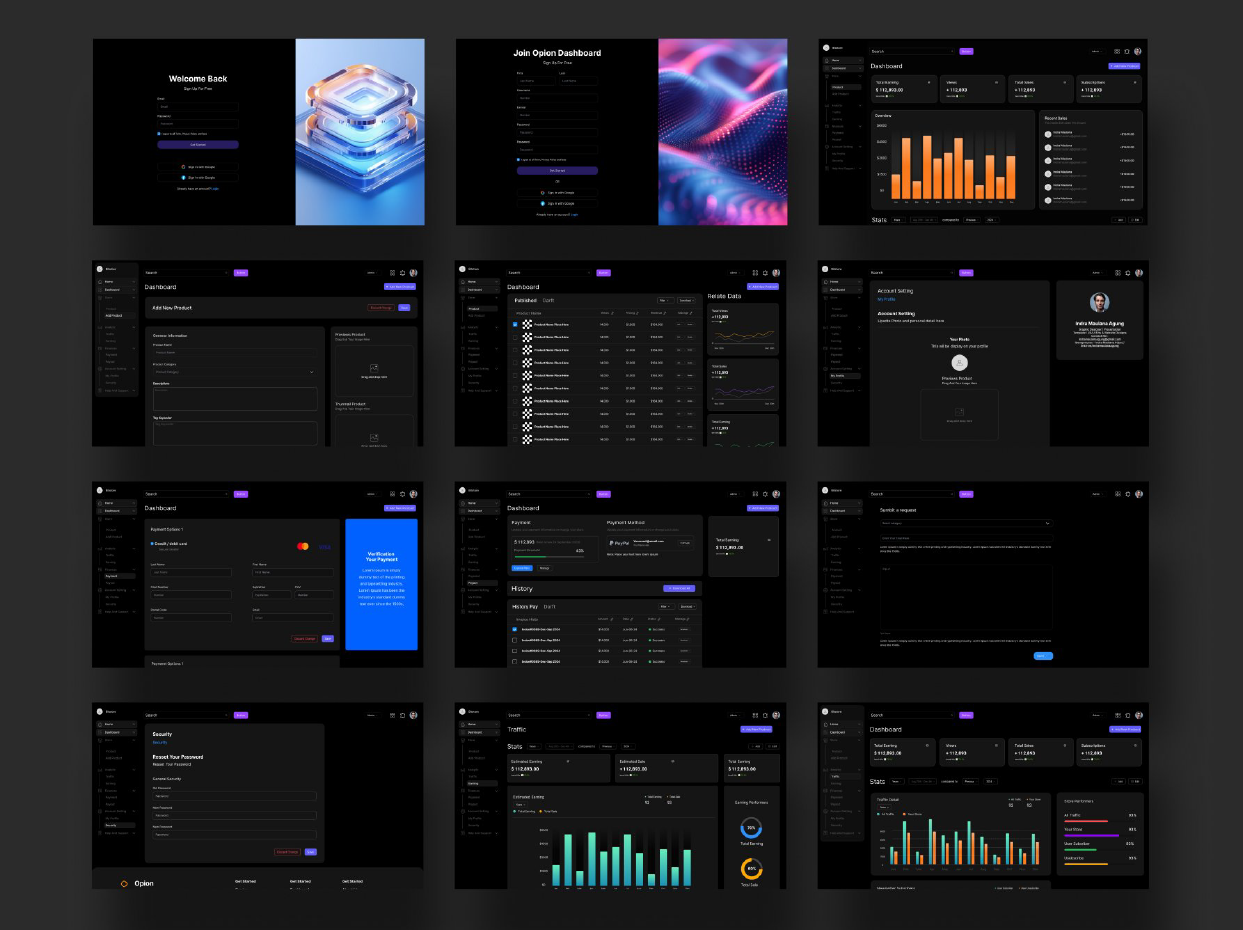Click the Visa logo in Payment Options
Screen dimensions: 1243x930
[x=325, y=546]
